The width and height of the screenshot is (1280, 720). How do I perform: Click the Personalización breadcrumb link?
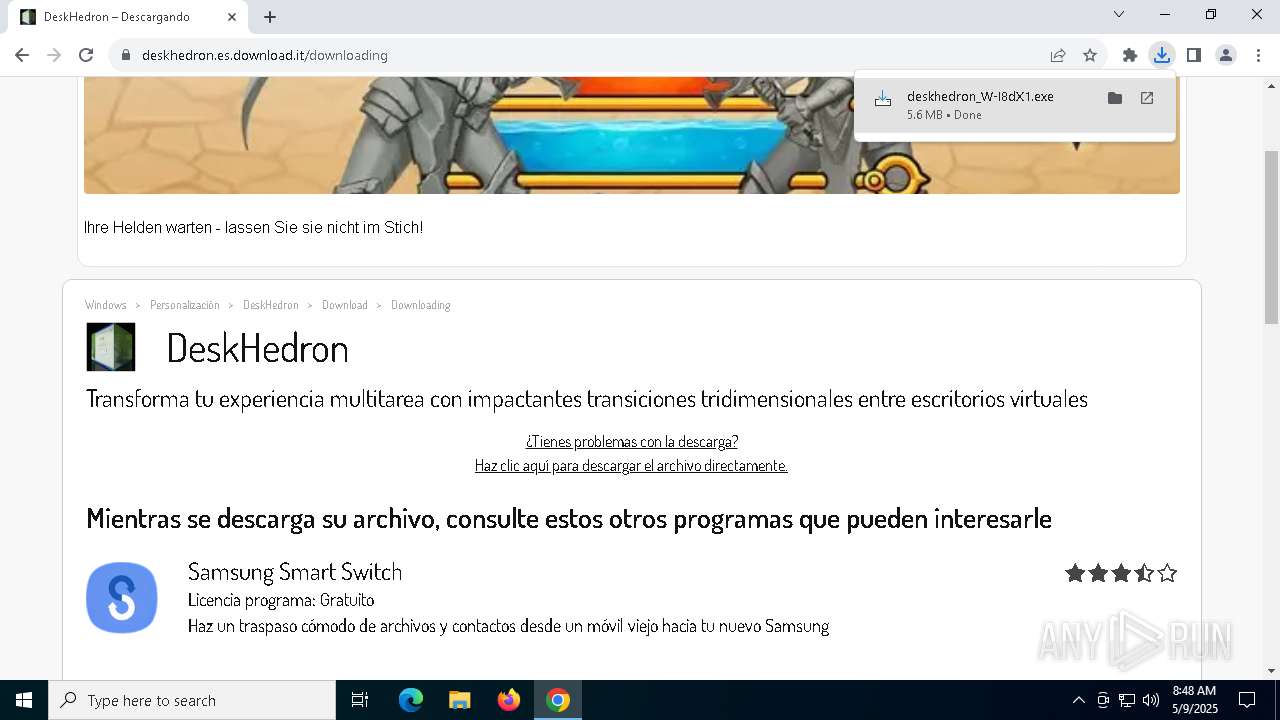[185, 305]
